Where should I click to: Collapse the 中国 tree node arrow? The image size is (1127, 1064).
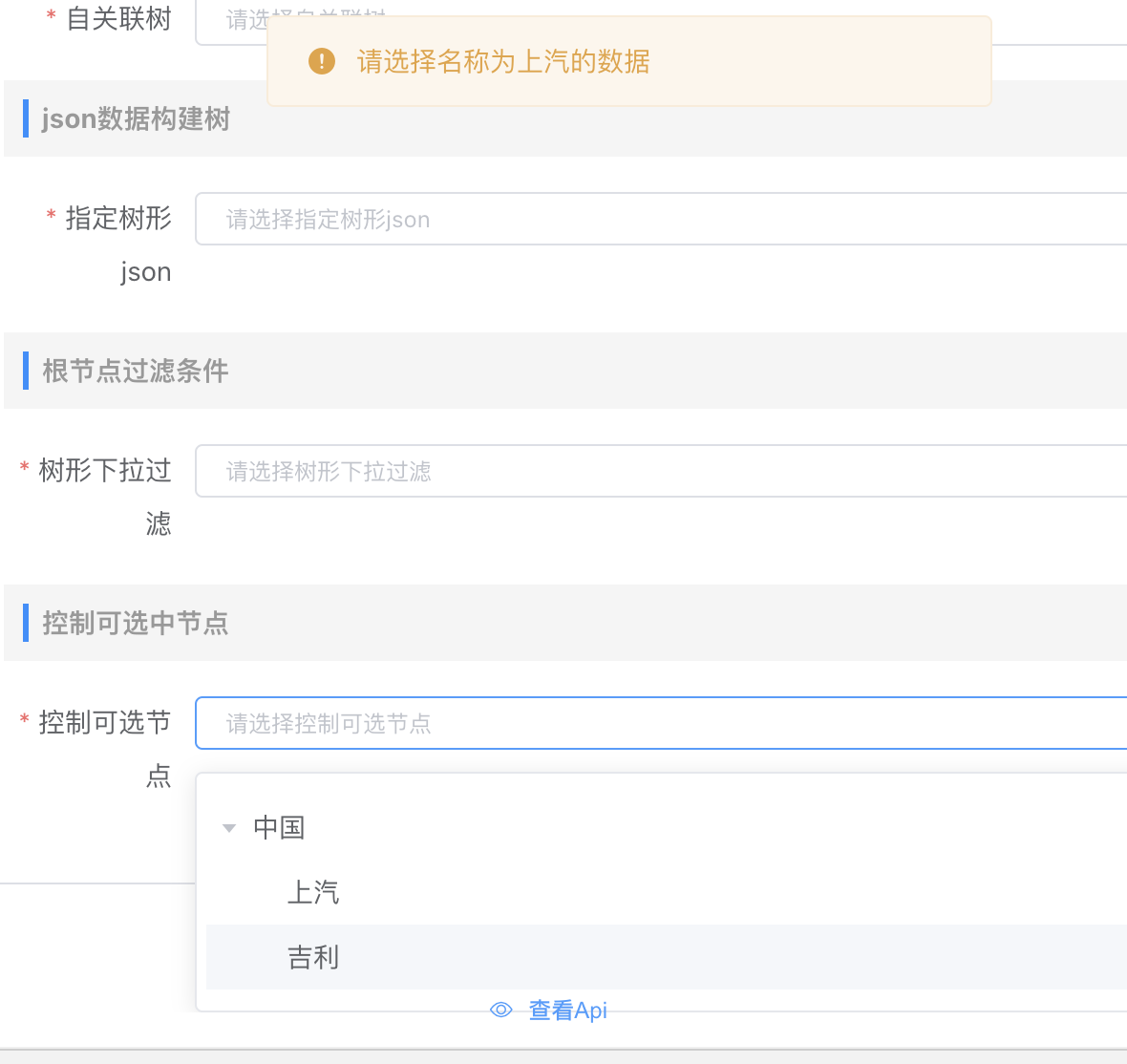point(229,828)
